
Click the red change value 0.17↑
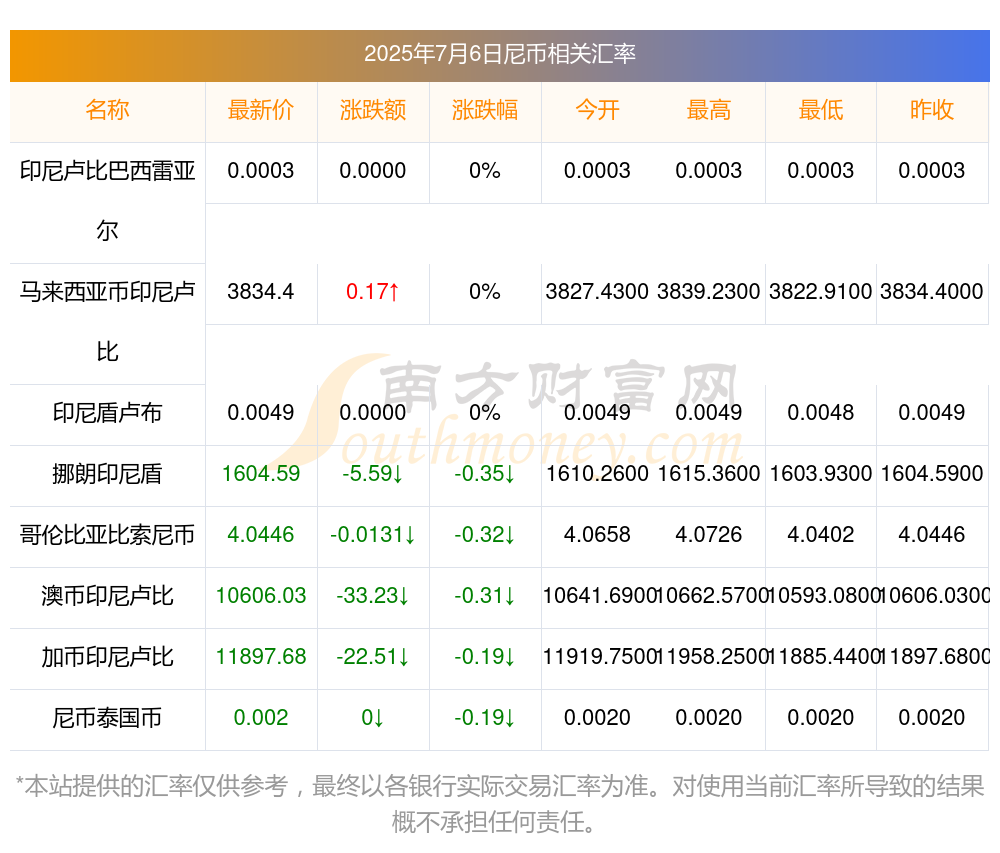372,291
